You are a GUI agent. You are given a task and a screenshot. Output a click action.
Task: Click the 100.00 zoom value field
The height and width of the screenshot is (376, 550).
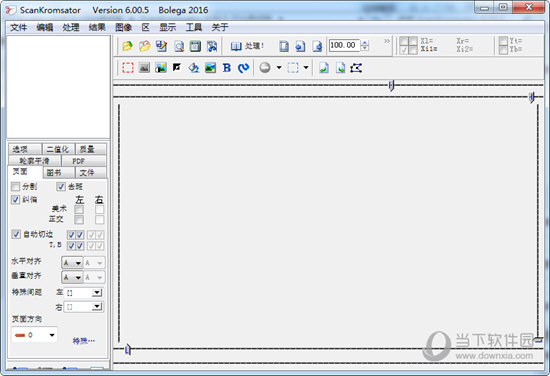coord(344,45)
